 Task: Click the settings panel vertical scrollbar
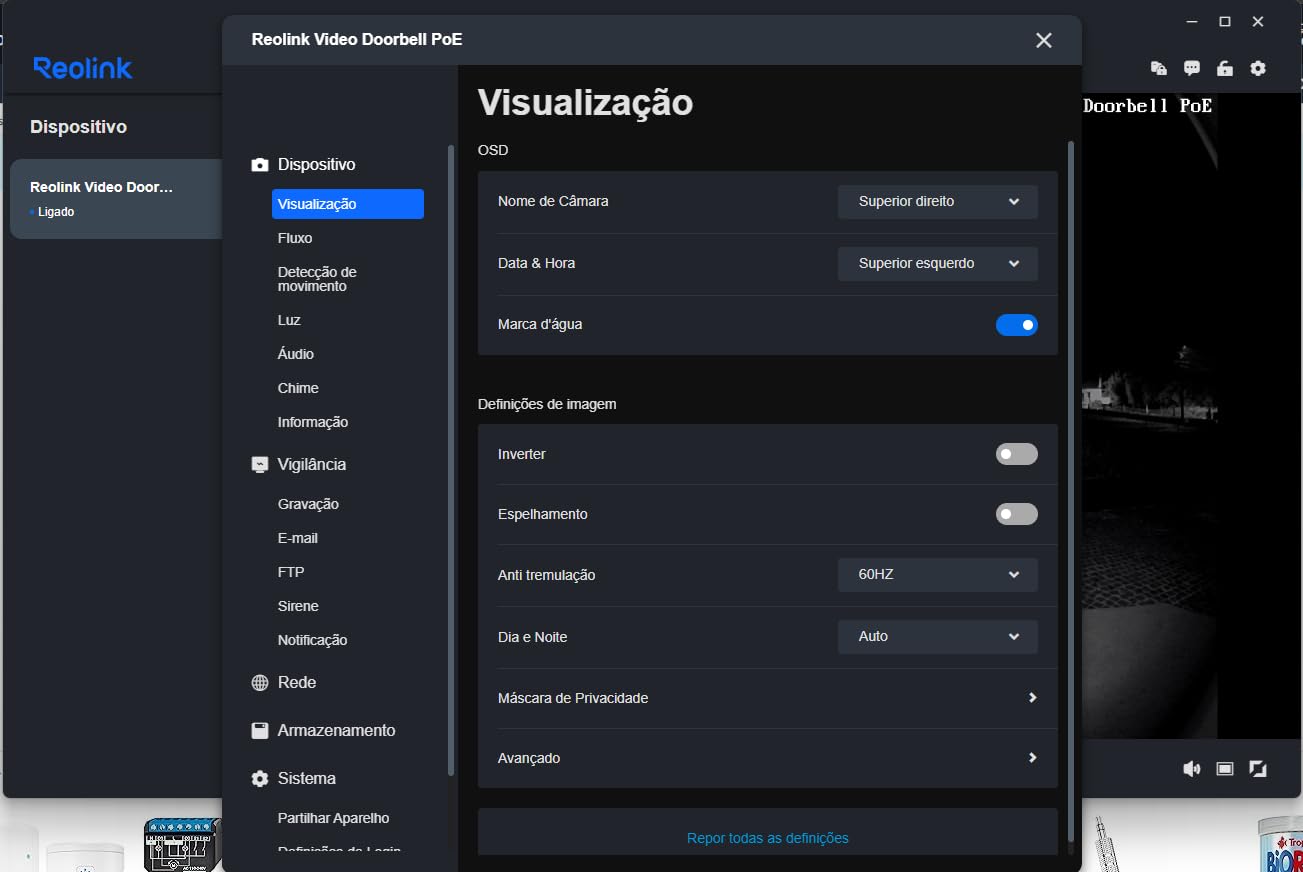(1072, 490)
